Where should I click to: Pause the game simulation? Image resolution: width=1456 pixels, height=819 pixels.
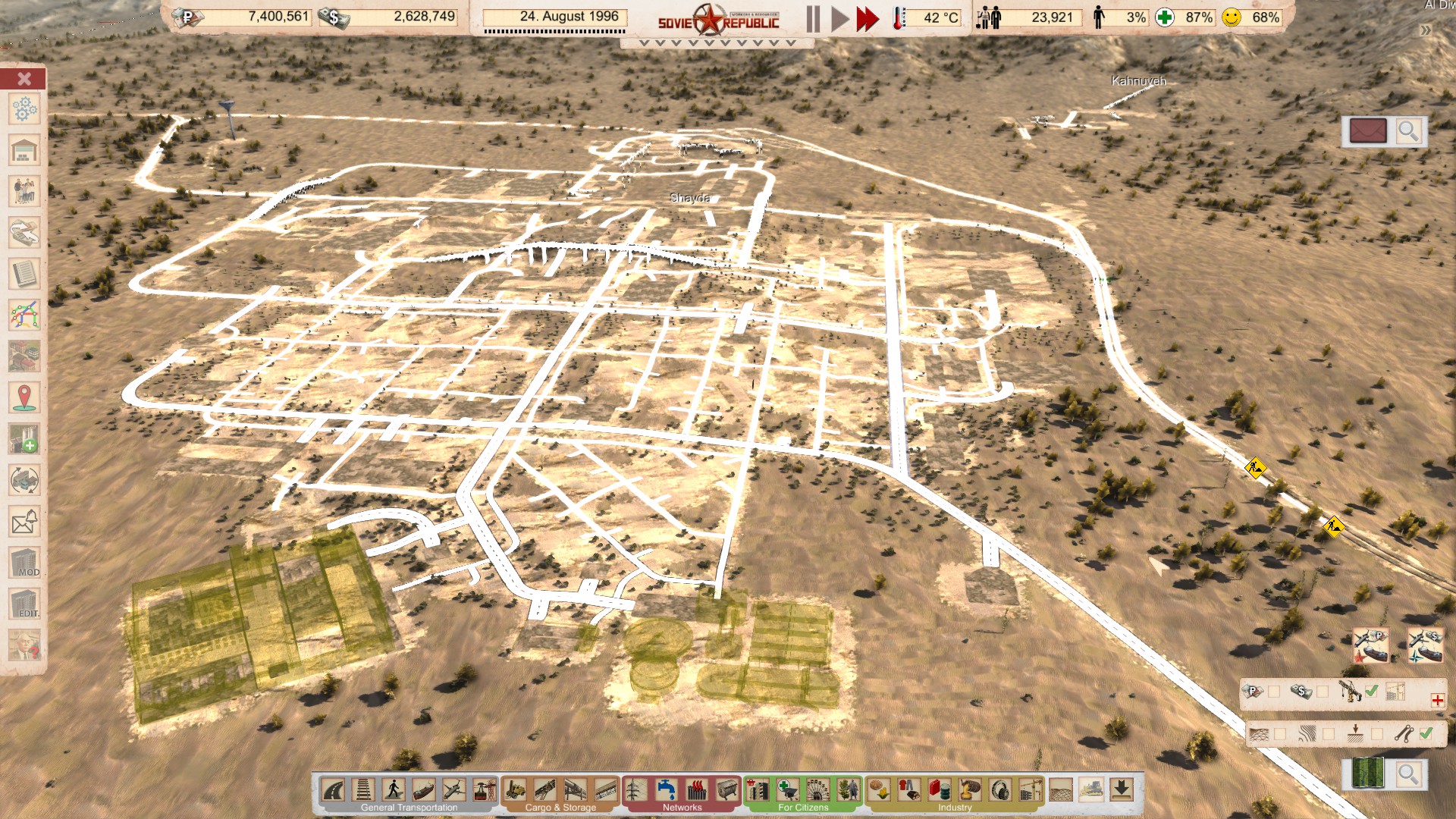tap(813, 19)
